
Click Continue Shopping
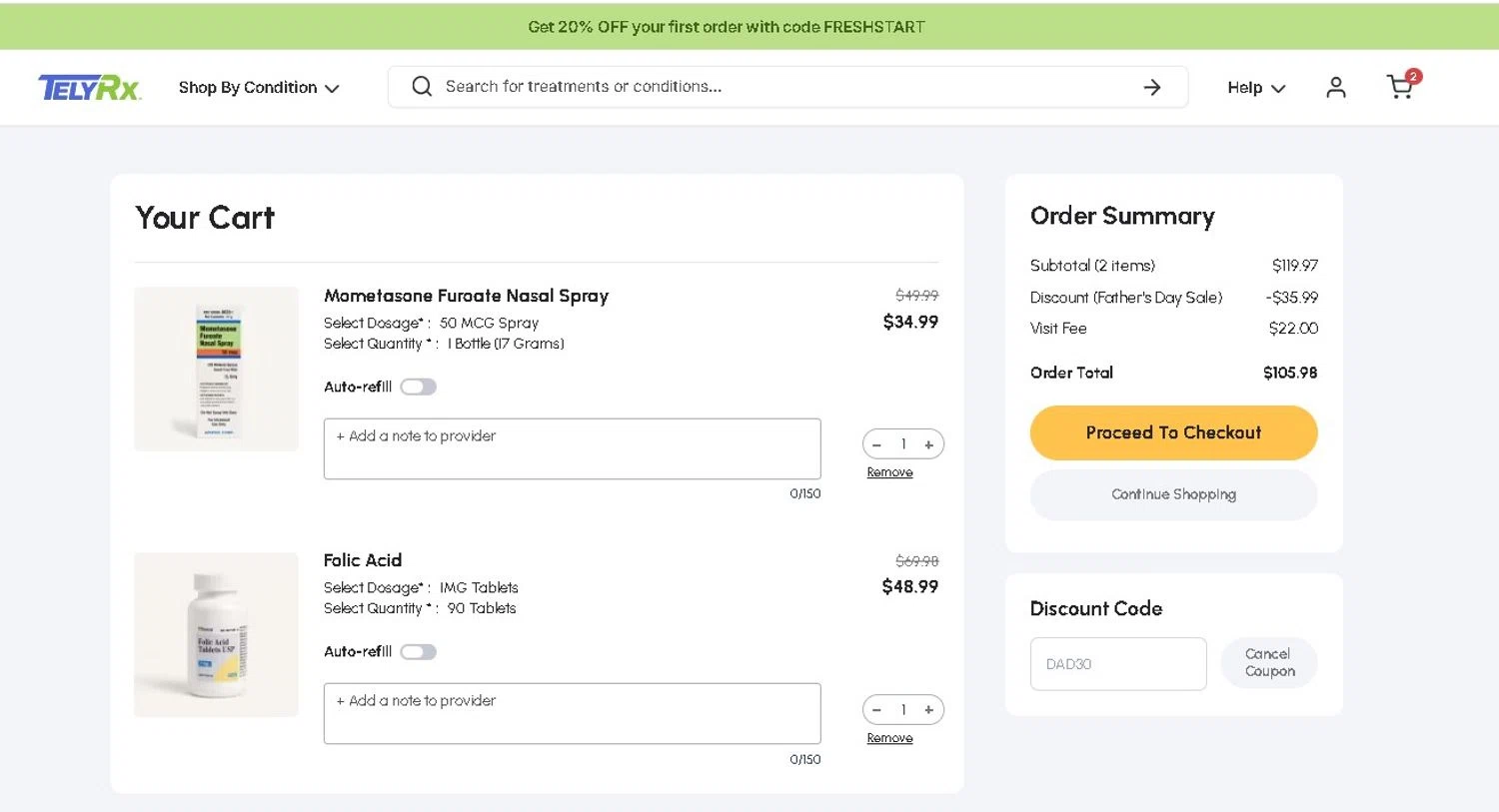pyautogui.click(x=1173, y=494)
